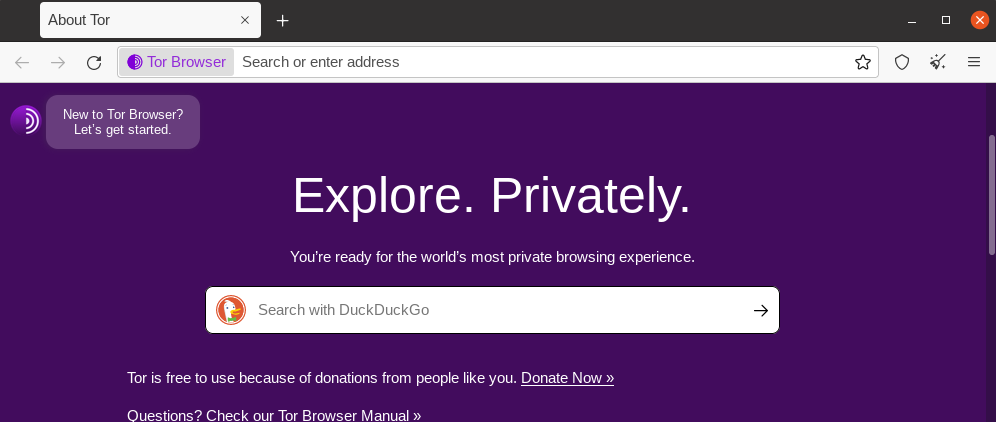Reload the current page
The height and width of the screenshot is (422, 996).
point(94,62)
